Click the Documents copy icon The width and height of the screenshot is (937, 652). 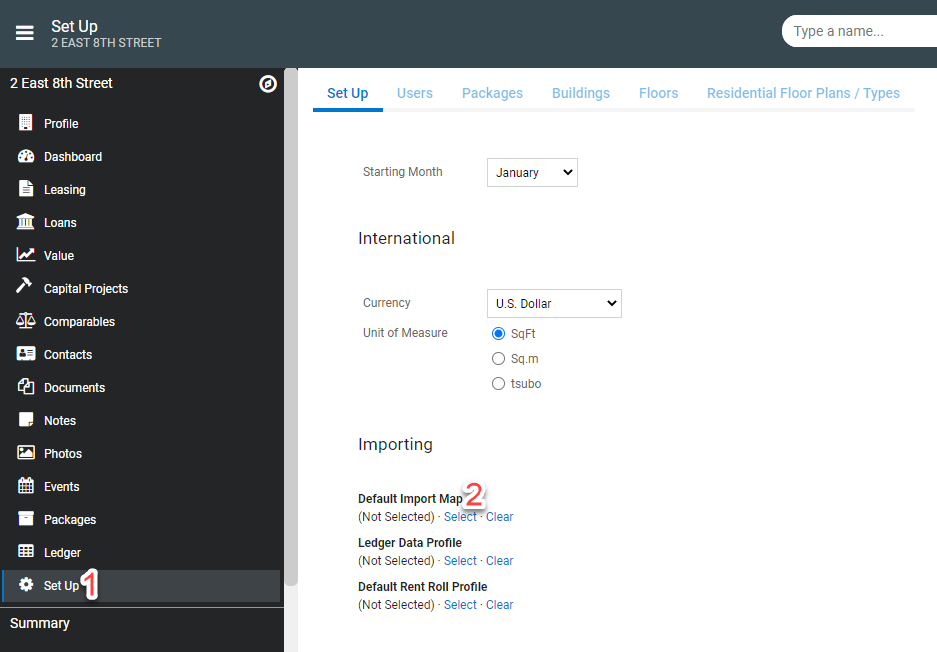click(26, 386)
